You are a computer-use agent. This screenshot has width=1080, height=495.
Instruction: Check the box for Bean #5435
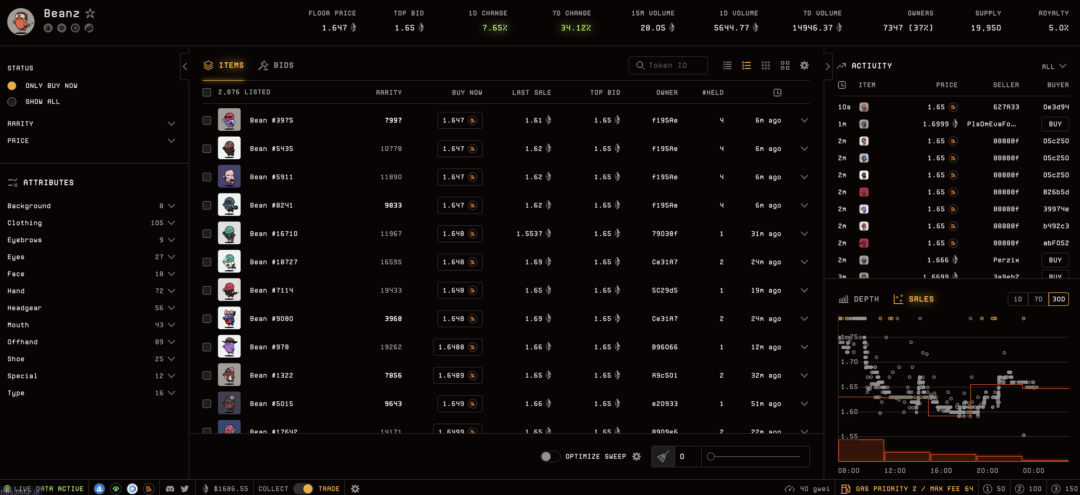click(x=207, y=149)
